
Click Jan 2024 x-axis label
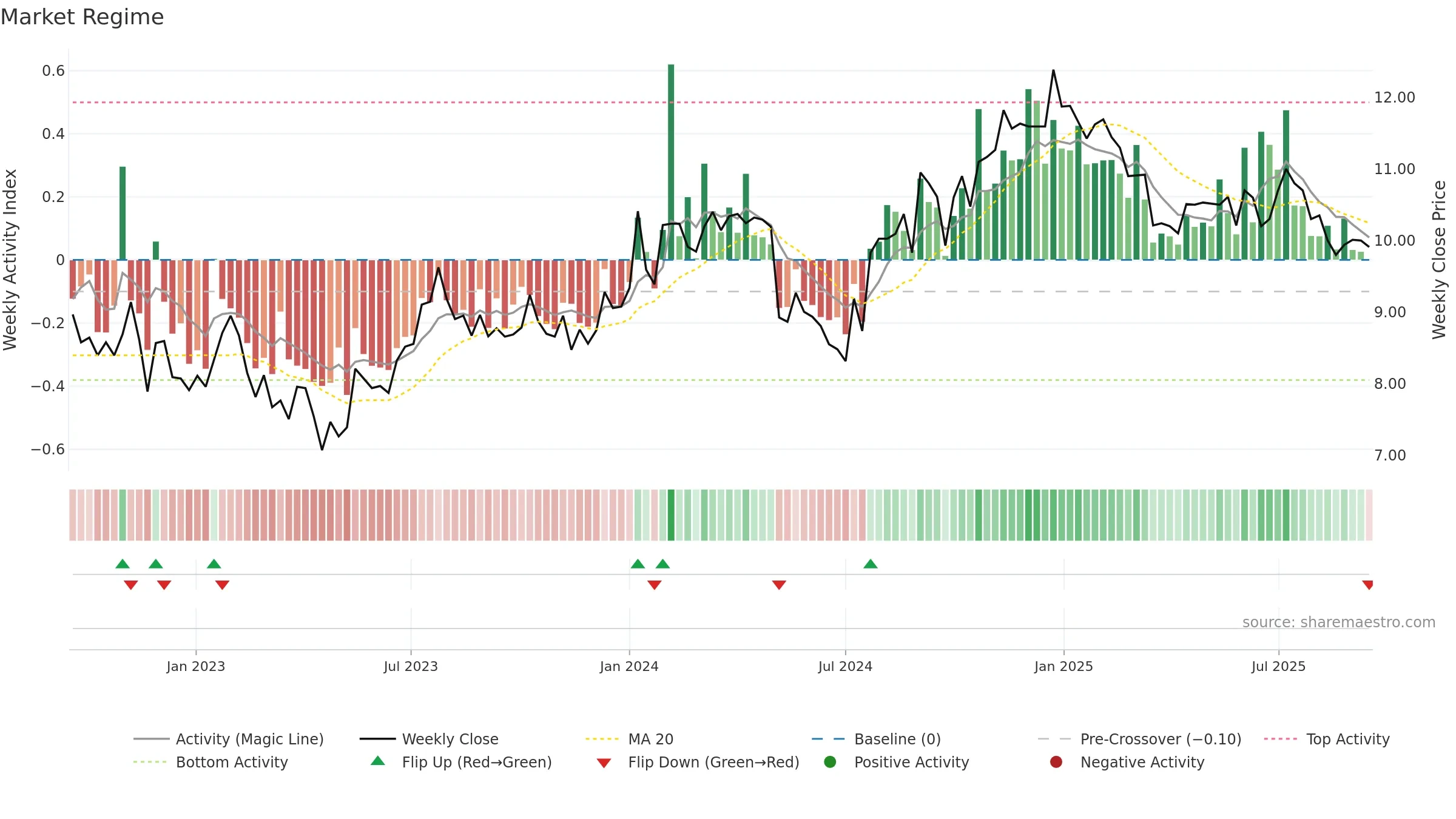629,666
